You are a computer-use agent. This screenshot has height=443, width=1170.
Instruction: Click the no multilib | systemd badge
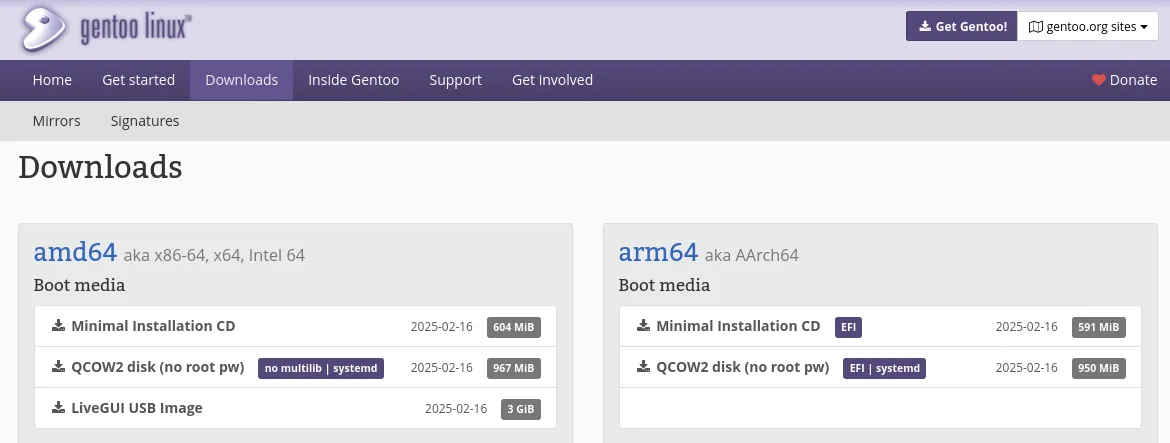pos(320,368)
